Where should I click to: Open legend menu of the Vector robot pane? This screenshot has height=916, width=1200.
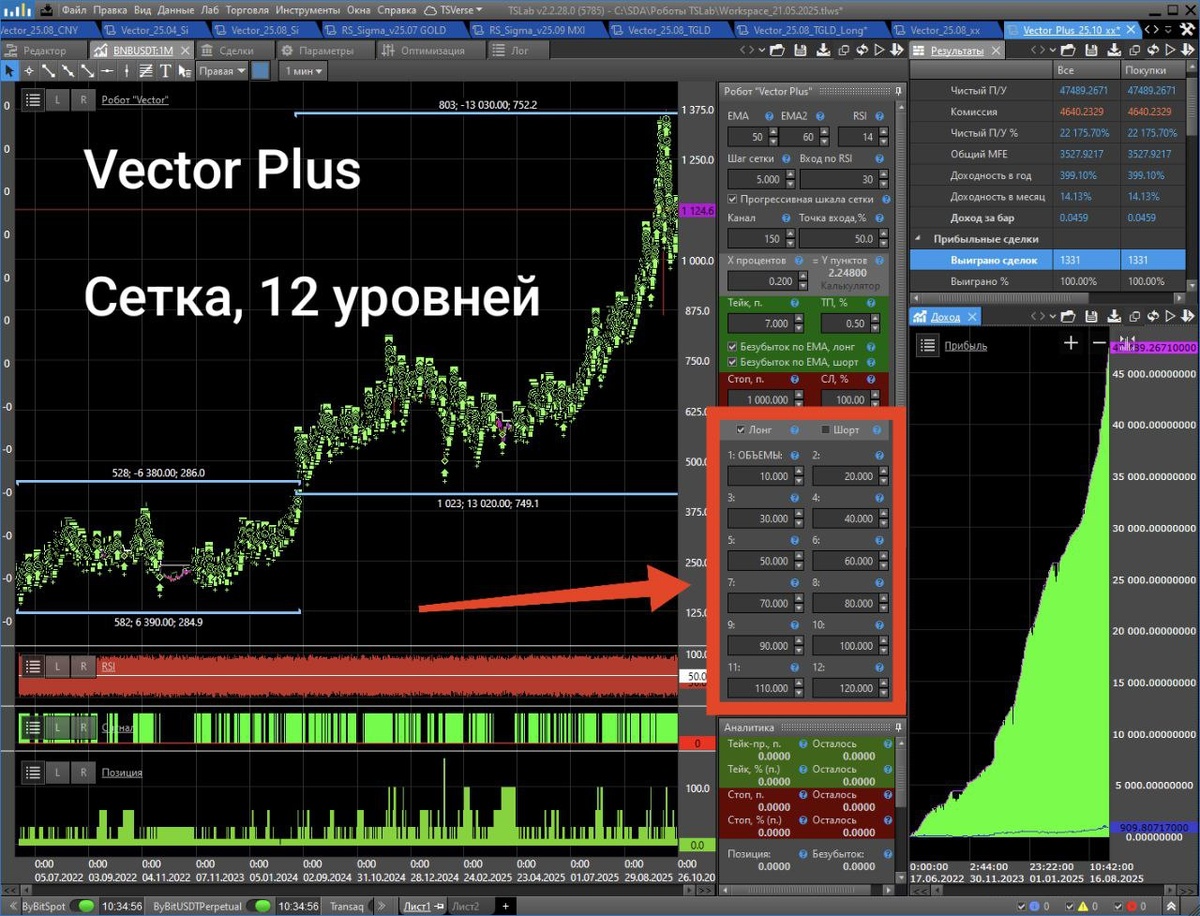(x=33, y=99)
